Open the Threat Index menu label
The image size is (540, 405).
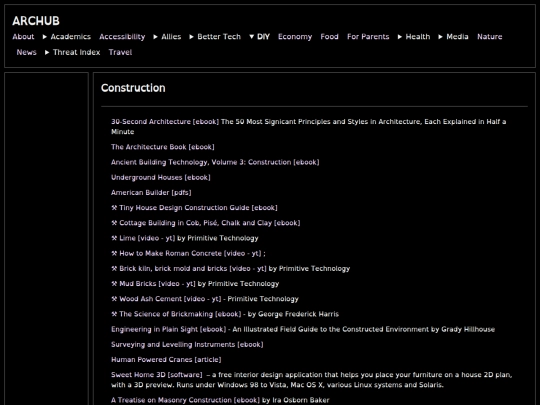(x=76, y=52)
